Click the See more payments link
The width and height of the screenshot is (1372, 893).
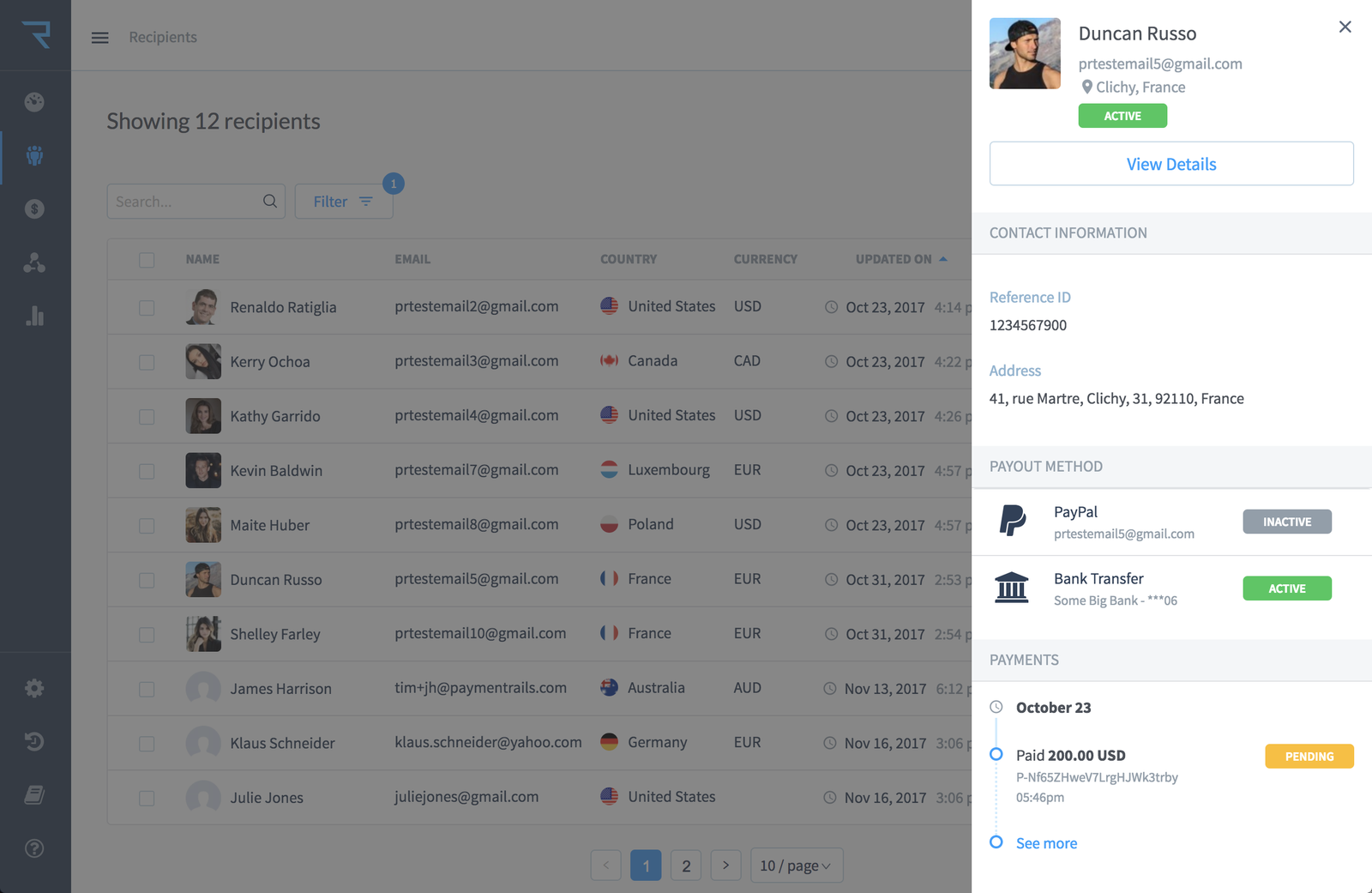click(x=1045, y=842)
